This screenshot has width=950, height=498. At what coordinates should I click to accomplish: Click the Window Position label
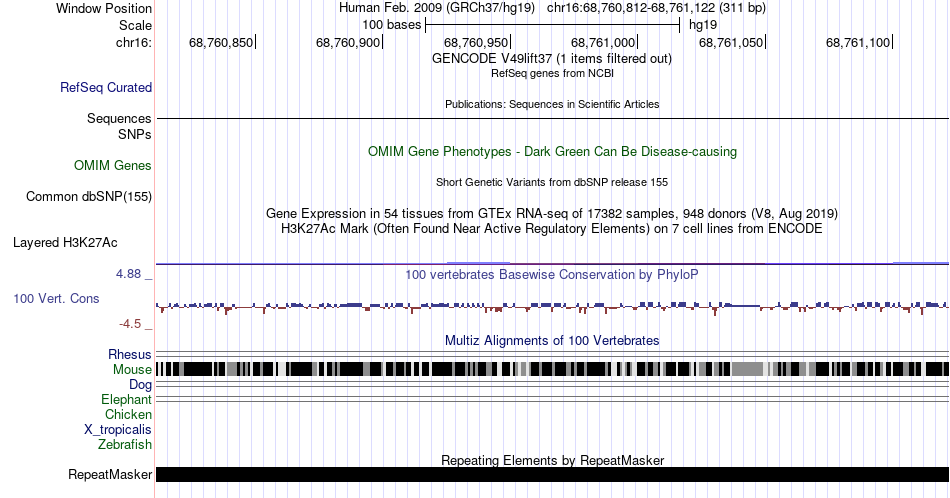104,8
